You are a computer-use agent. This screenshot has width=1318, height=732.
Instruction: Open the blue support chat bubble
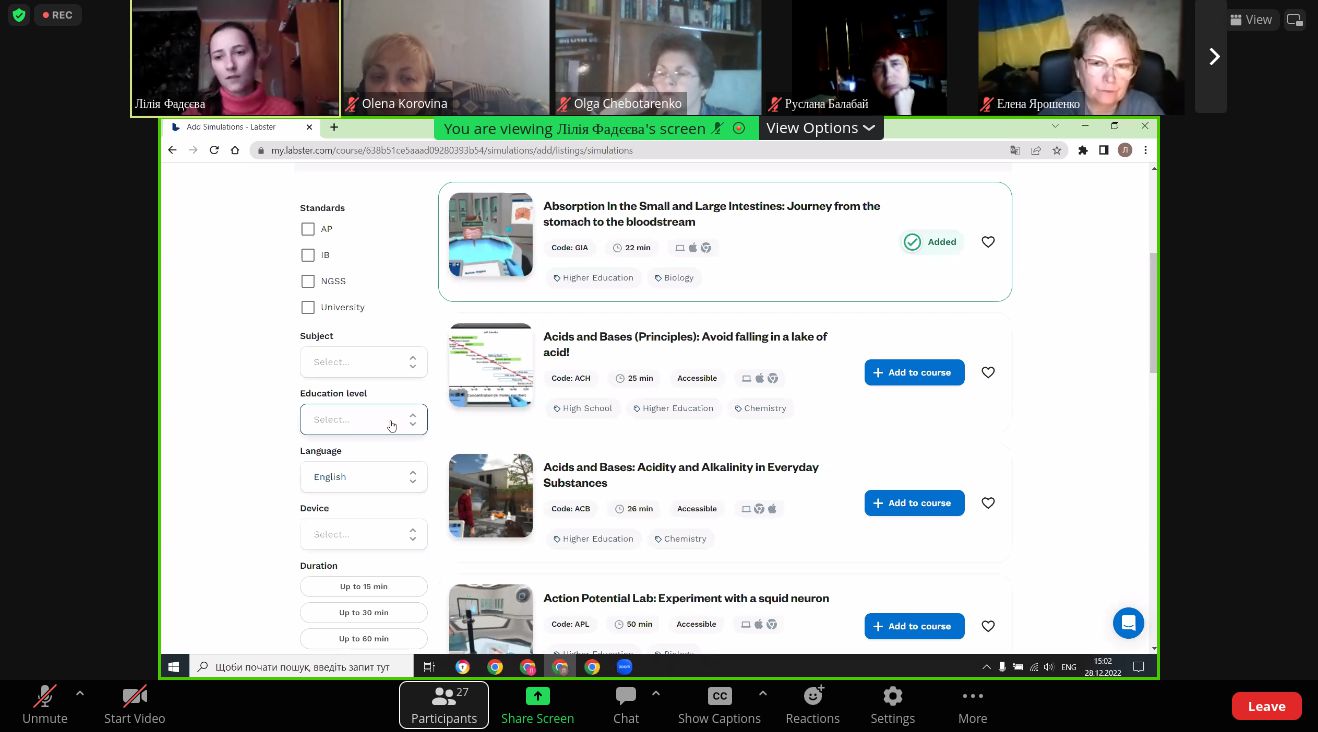(x=1128, y=622)
